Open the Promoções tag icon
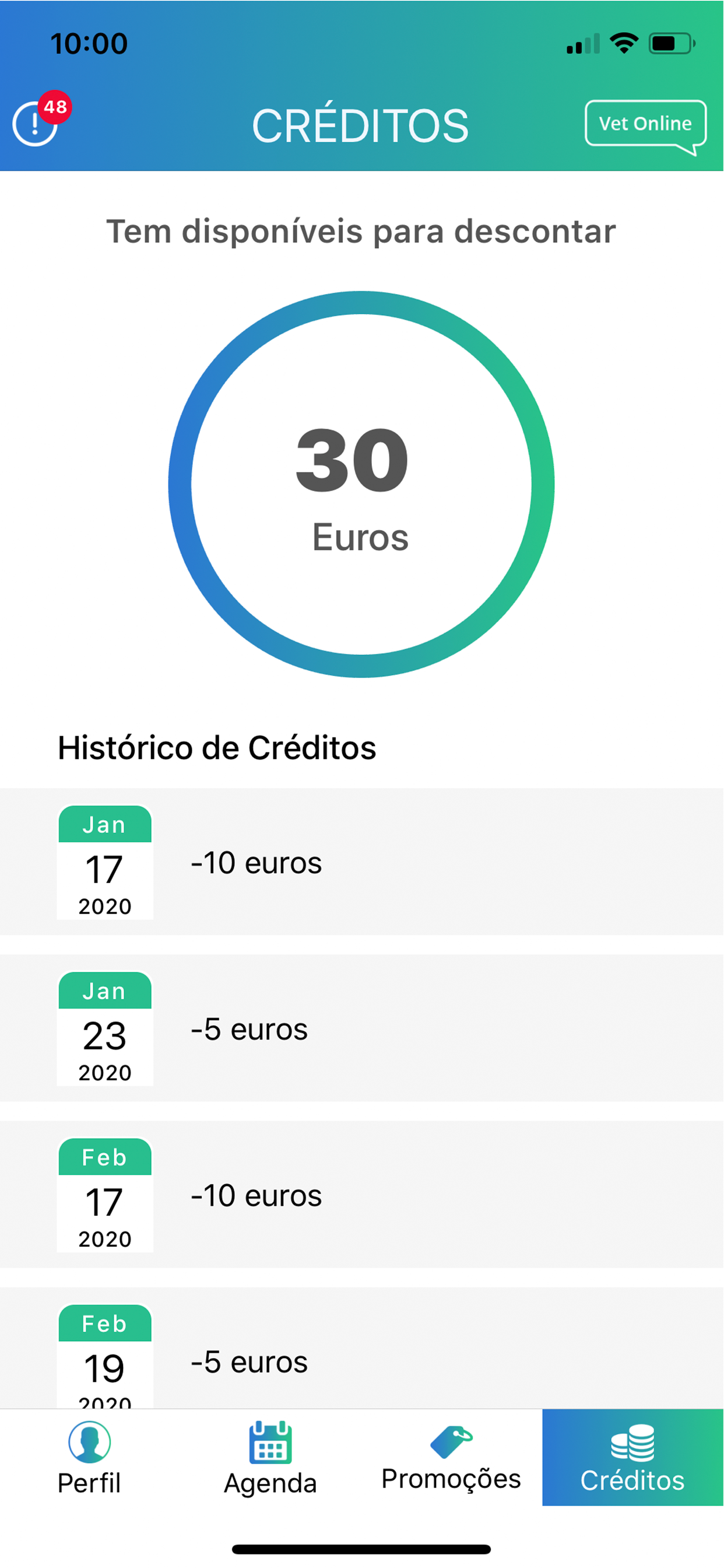Image resolution: width=724 pixels, height=1568 pixels. pos(451,1441)
